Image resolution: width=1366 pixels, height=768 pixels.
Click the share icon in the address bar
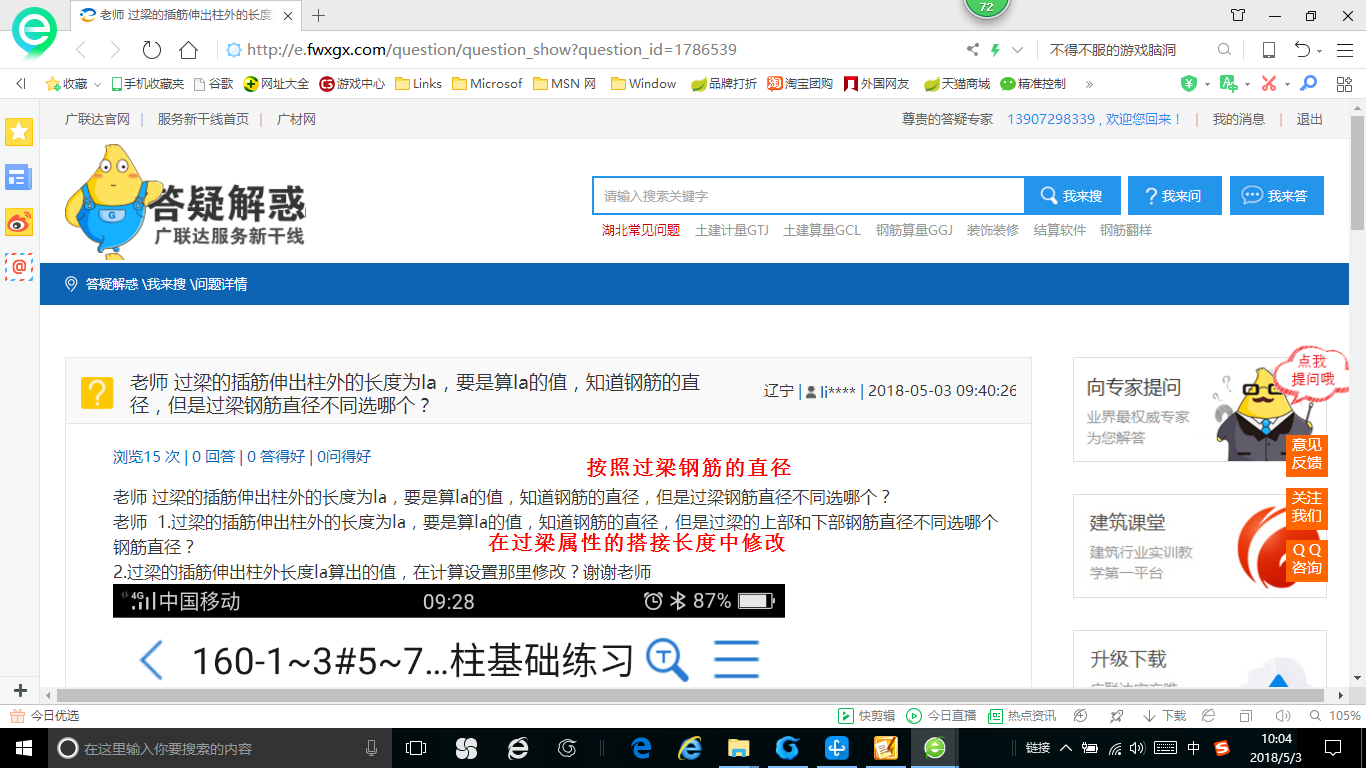pos(973,50)
